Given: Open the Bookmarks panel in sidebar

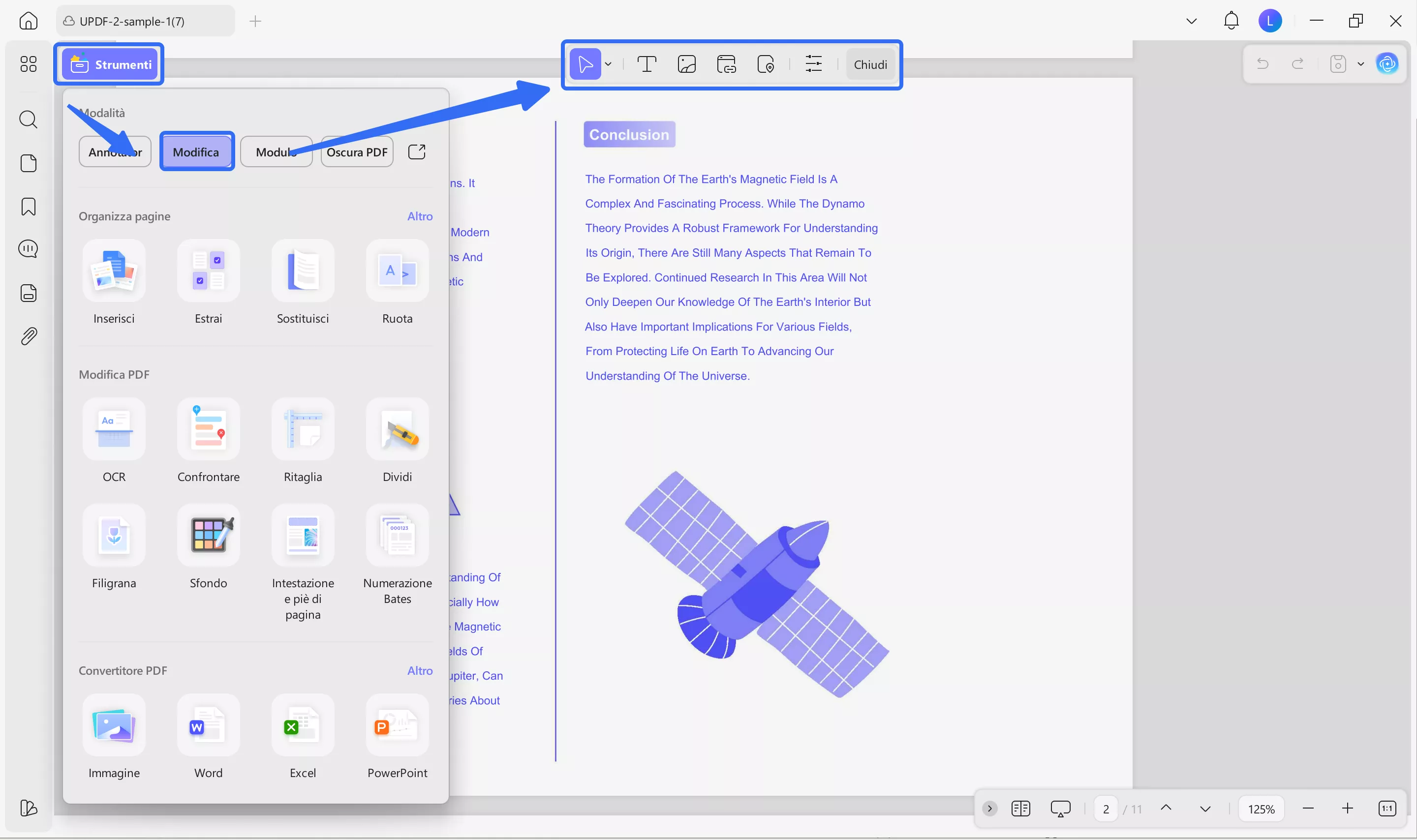Looking at the screenshot, I should coord(28,207).
